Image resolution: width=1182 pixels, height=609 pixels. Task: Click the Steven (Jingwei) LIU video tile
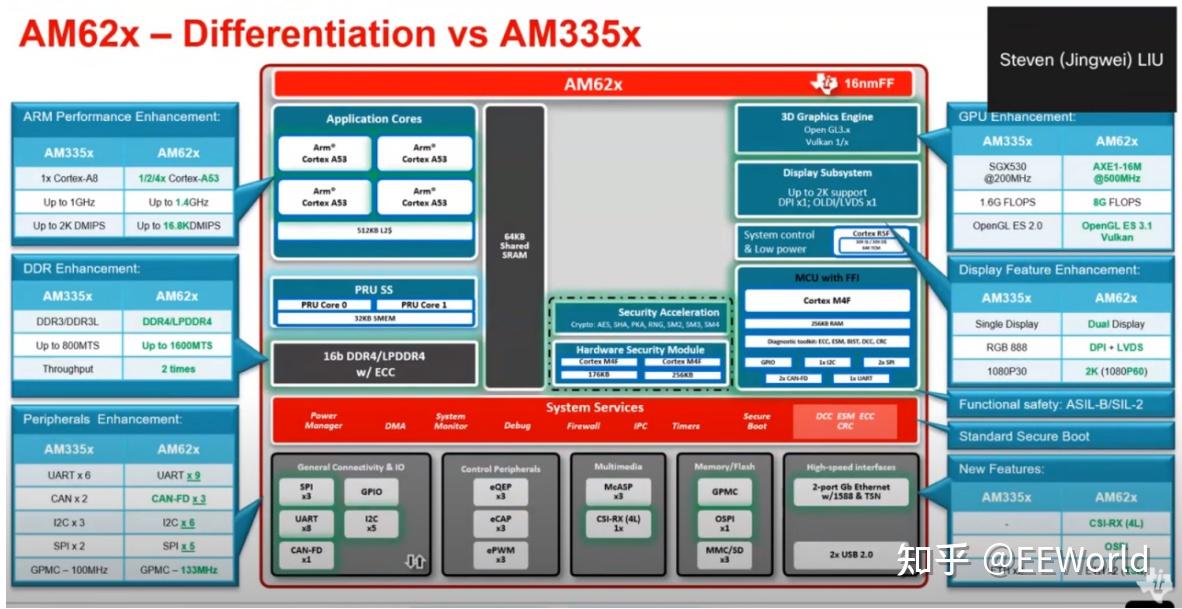click(x=1081, y=59)
